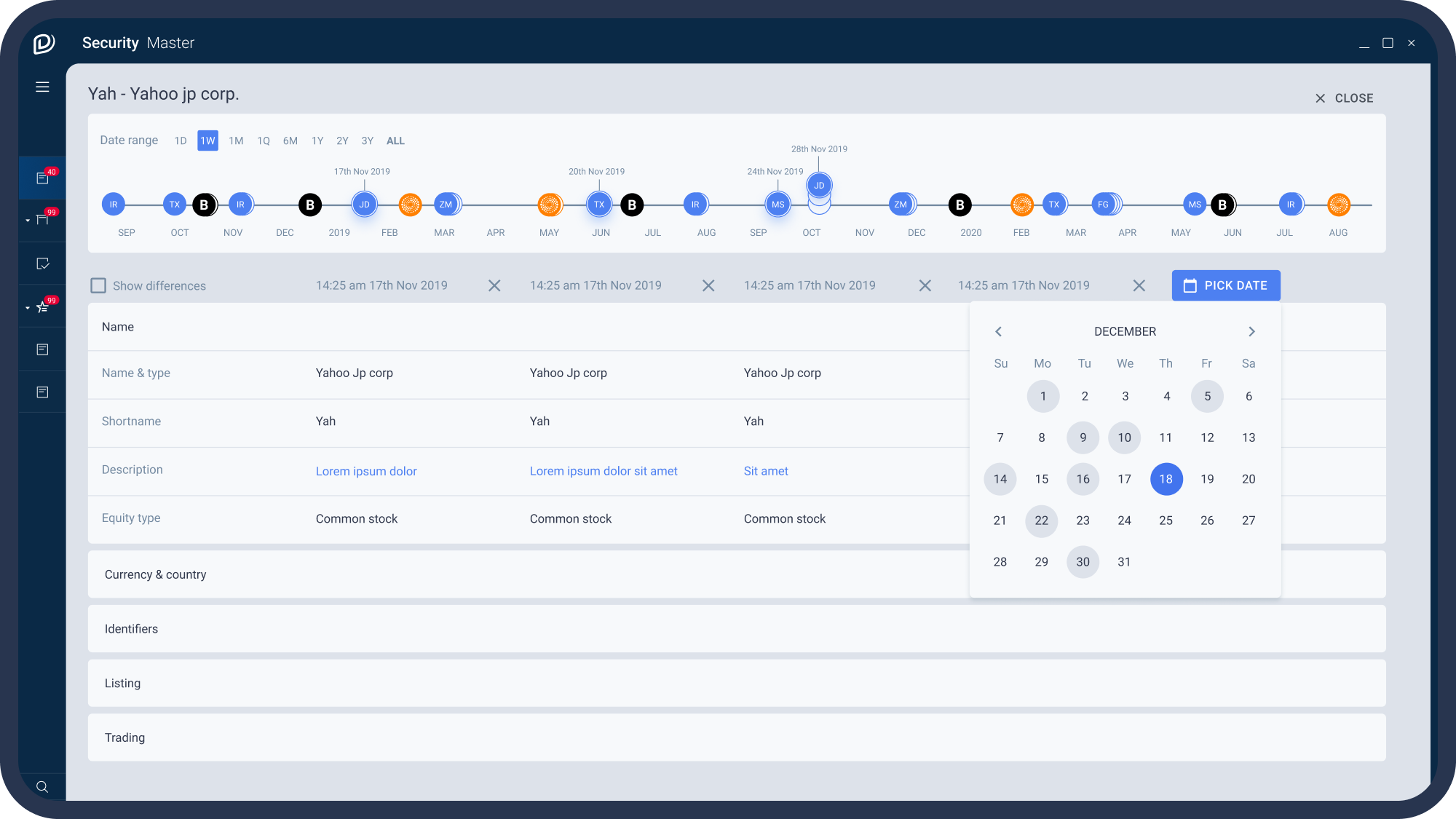Expand sidebar arrow beside star list icon
Screen dimensions: 1456x819
pyautogui.click(x=28, y=308)
